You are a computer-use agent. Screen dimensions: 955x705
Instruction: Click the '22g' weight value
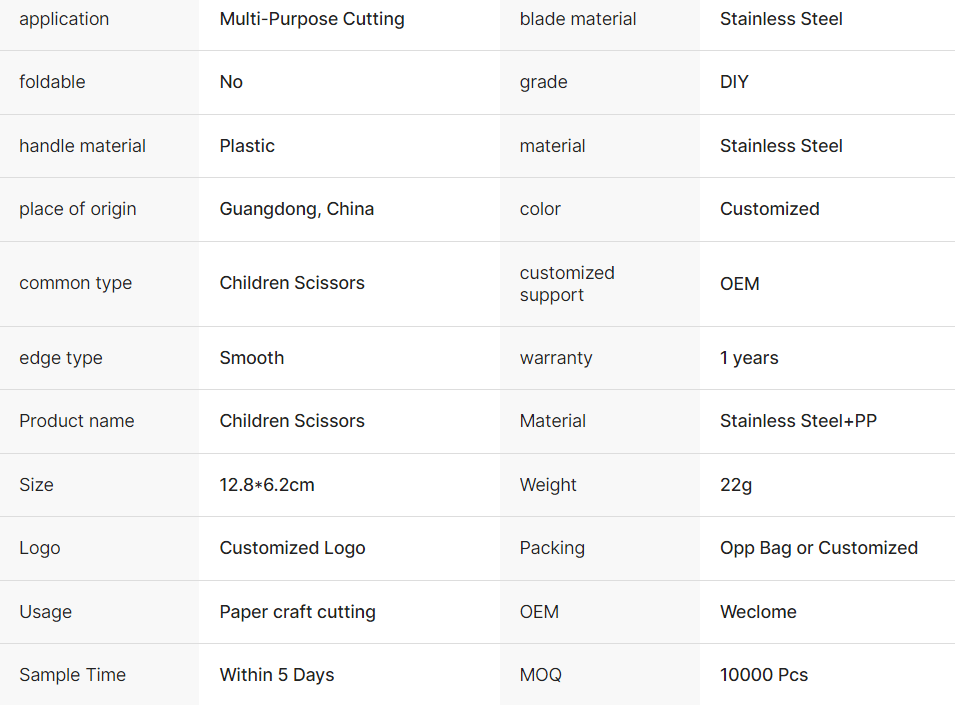click(736, 485)
